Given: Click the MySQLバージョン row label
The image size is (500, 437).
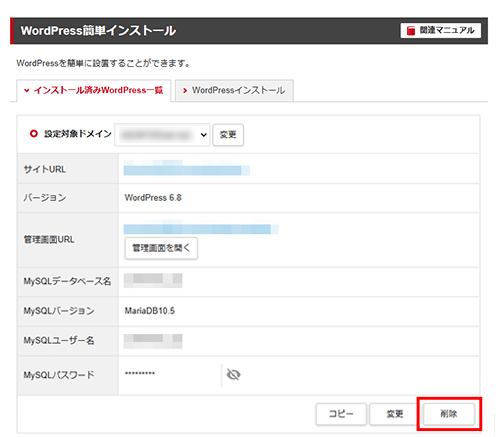Looking at the screenshot, I should click(59, 311).
